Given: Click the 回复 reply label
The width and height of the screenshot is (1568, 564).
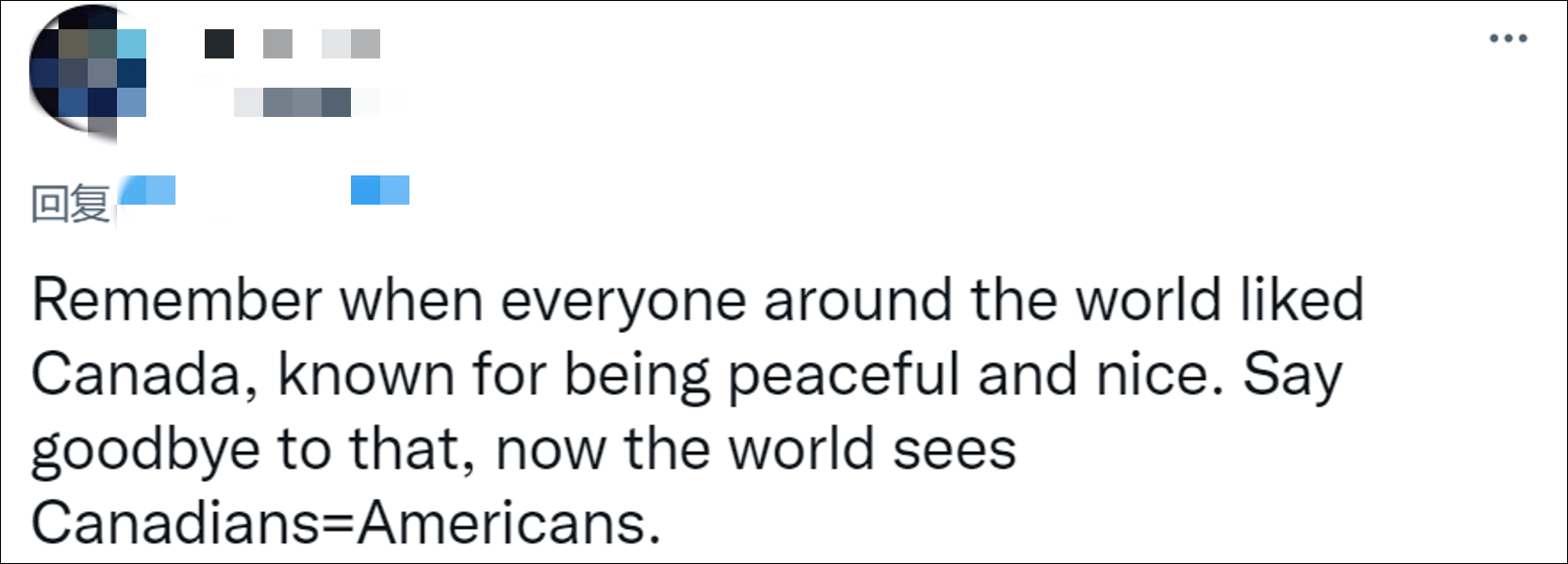Looking at the screenshot, I should [x=71, y=204].
